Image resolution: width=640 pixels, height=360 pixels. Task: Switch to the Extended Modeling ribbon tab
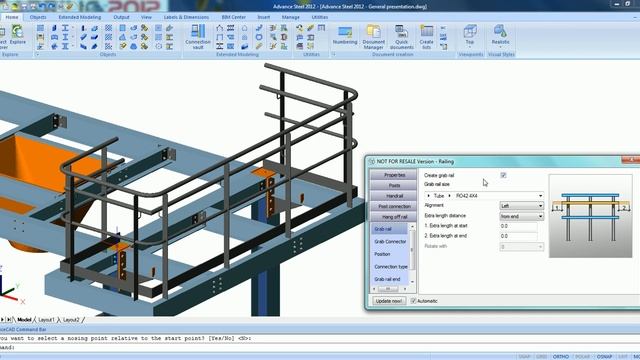click(x=80, y=17)
